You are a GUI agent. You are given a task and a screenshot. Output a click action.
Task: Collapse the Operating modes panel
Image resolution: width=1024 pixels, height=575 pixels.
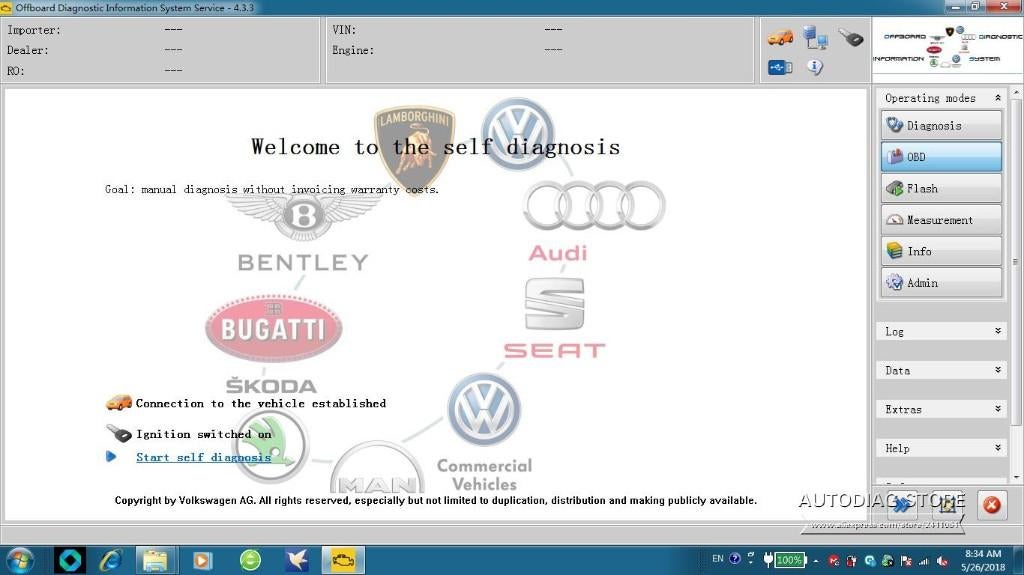tap(997, 98)
